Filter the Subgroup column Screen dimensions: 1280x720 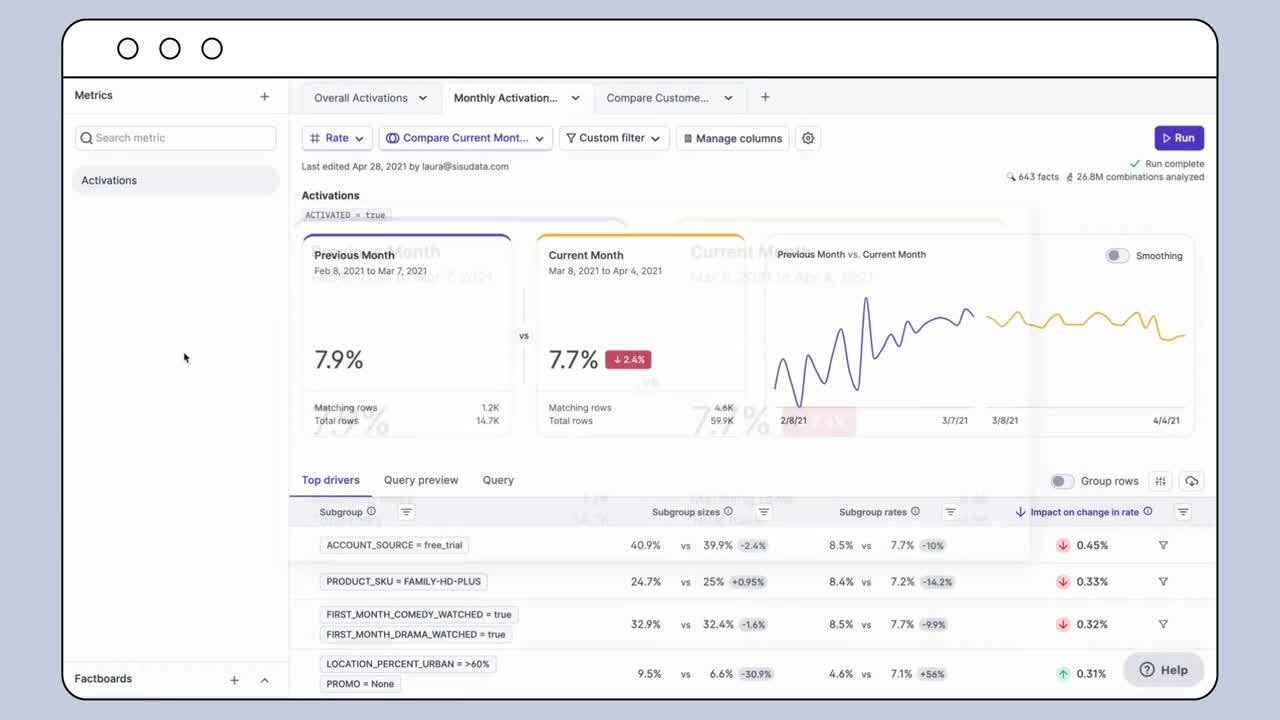[x=406, y=512]
